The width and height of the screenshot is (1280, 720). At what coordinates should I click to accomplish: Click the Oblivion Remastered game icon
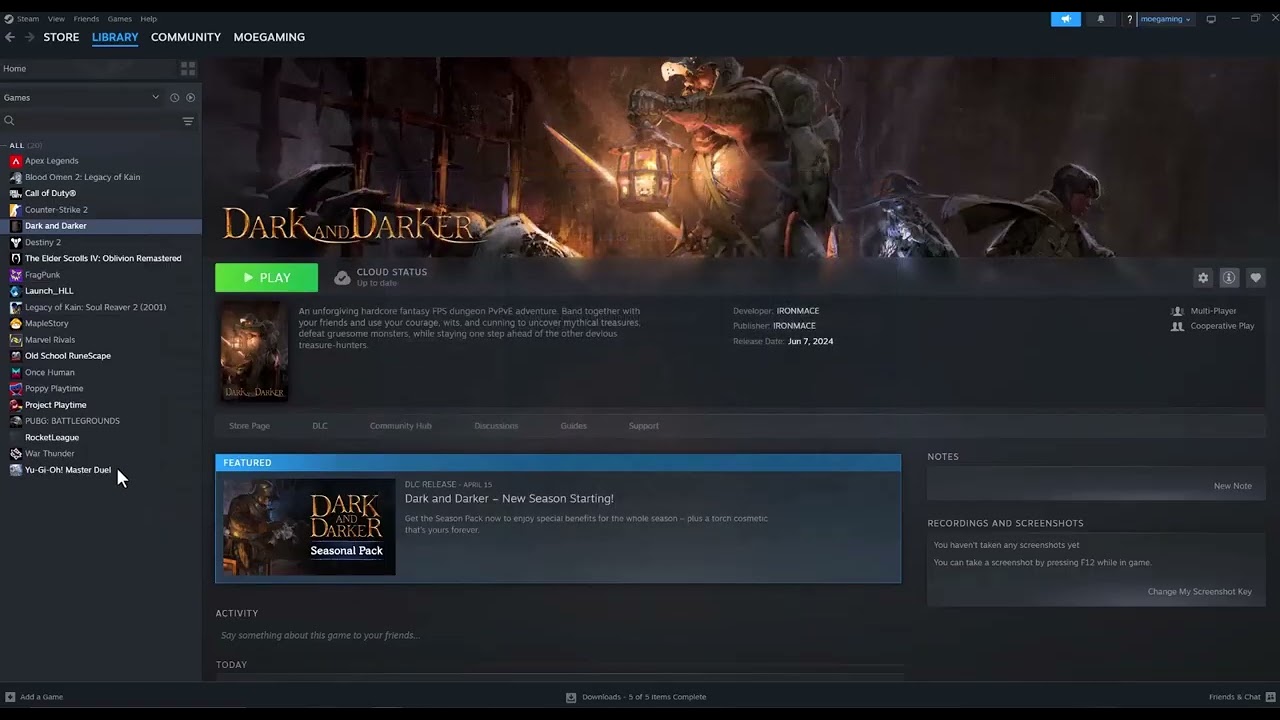[x=16, y=258]
